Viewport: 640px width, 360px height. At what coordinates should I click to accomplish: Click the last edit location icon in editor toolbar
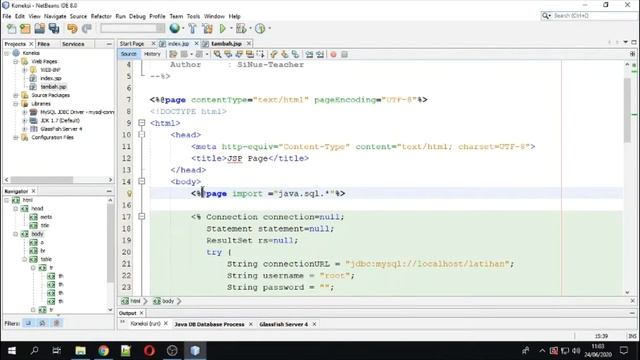pos(173,54)
